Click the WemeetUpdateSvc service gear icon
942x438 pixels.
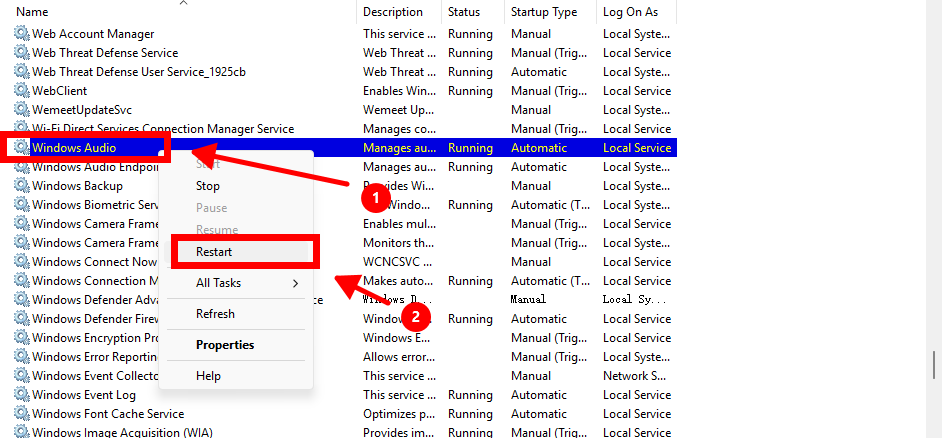(x=21, y=110)
